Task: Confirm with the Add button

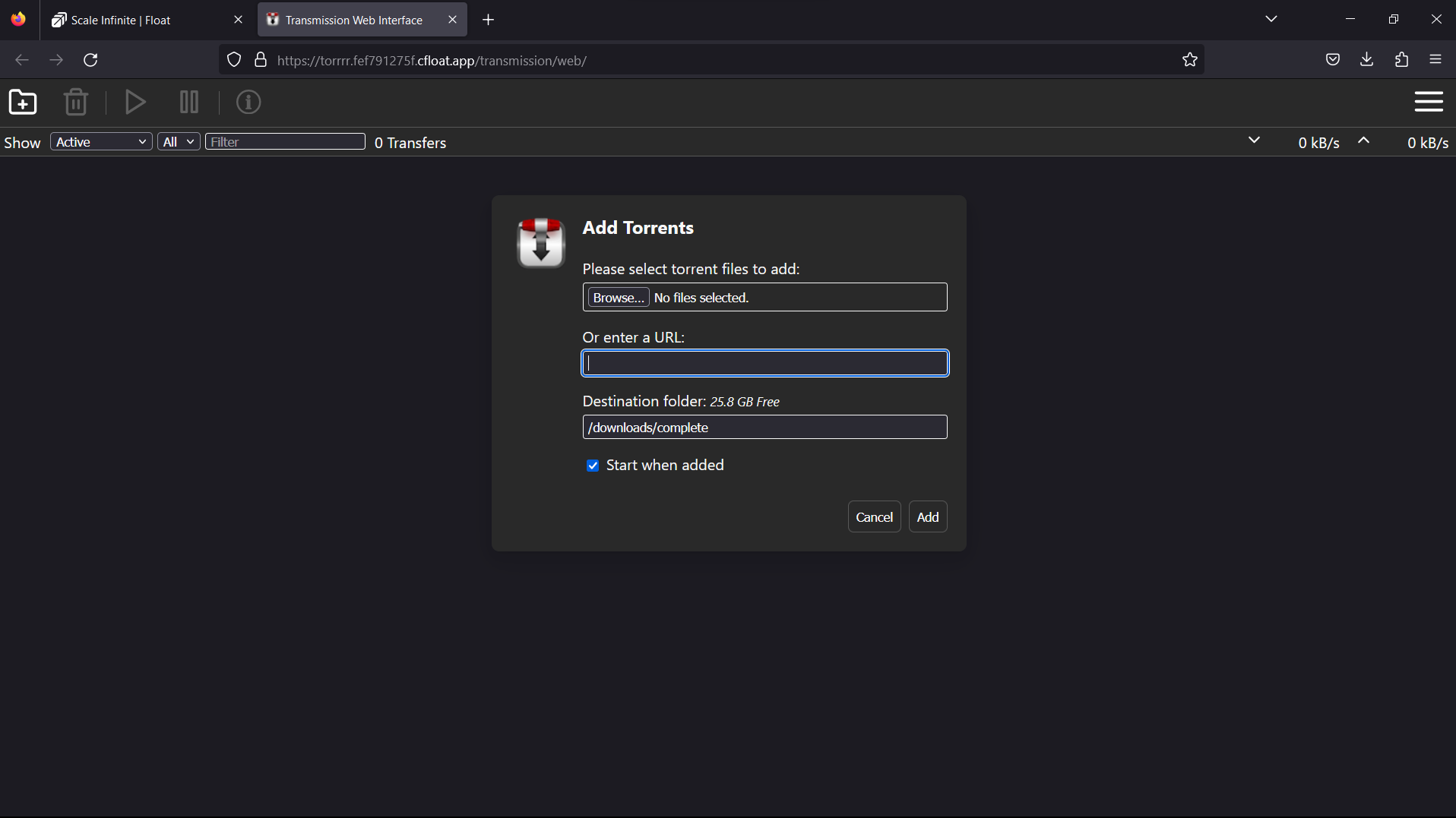Action: 928,516
